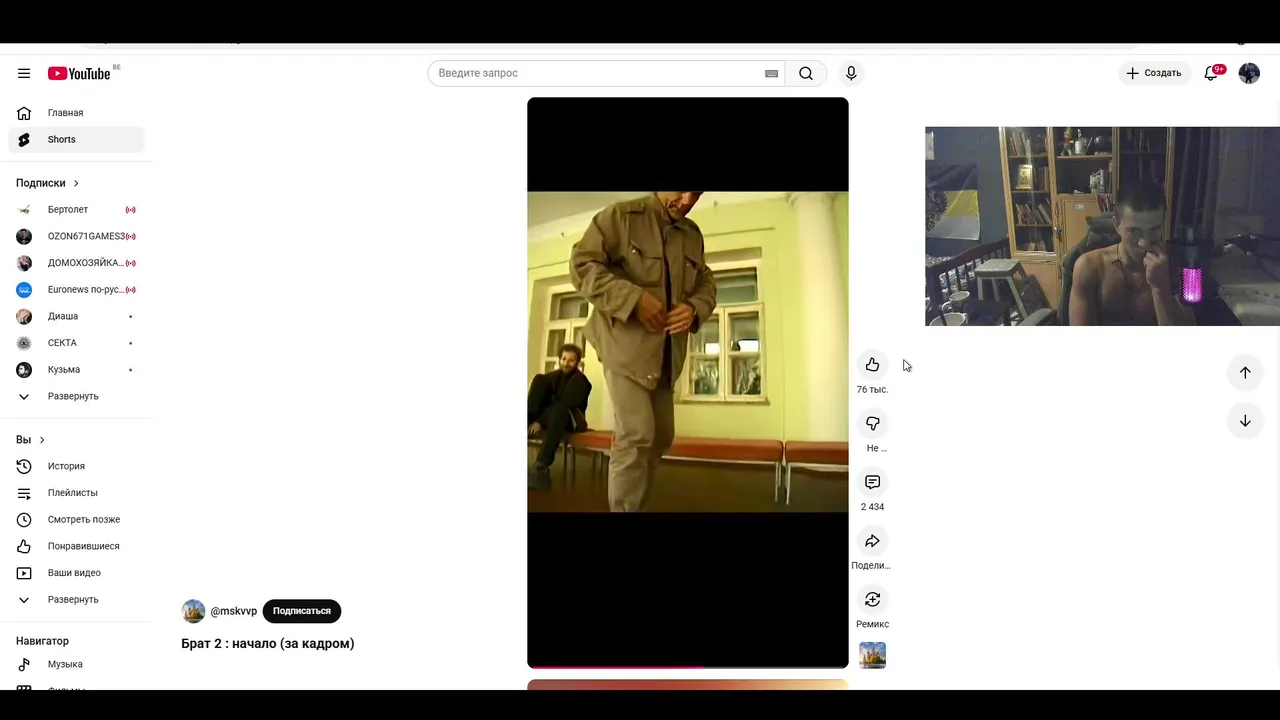This screenshot has height=720, width=1280.
Task: Click the 76 тыс. likes count
Action: [872, 390]
